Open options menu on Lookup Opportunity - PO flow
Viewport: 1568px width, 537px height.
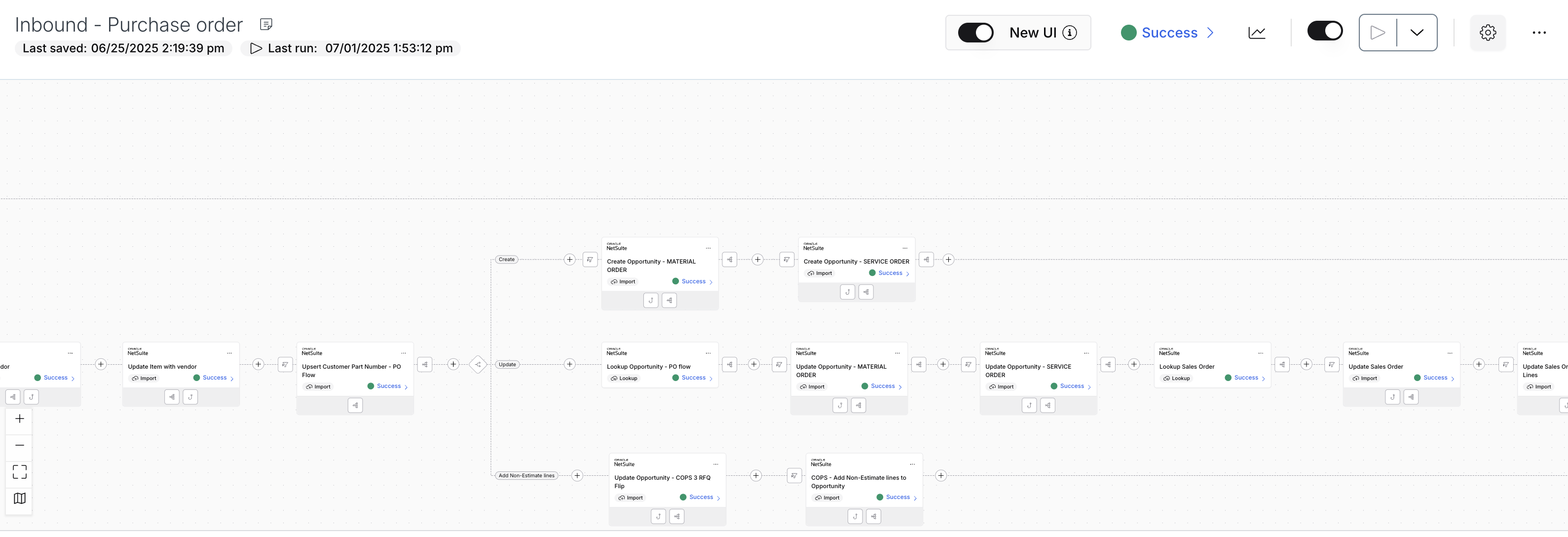click(x=708, y=353)
